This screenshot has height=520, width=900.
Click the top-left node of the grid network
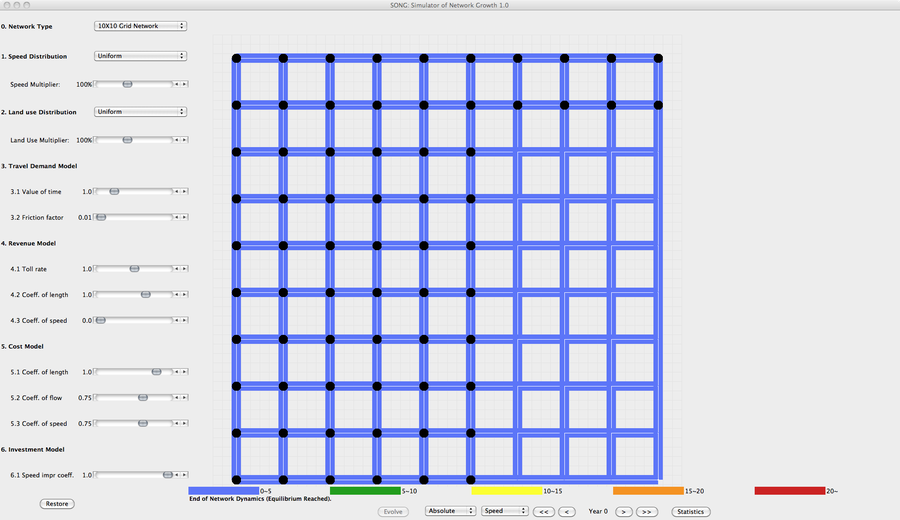236,58
